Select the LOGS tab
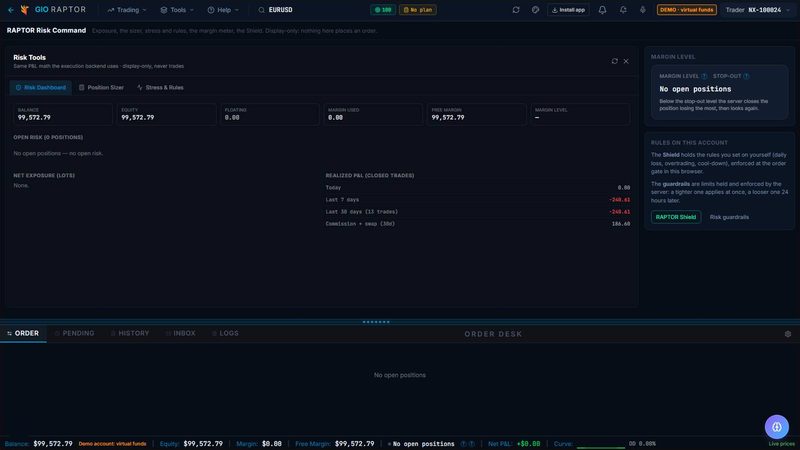Viewport: 800px width, 450px height. click(225, 333)
